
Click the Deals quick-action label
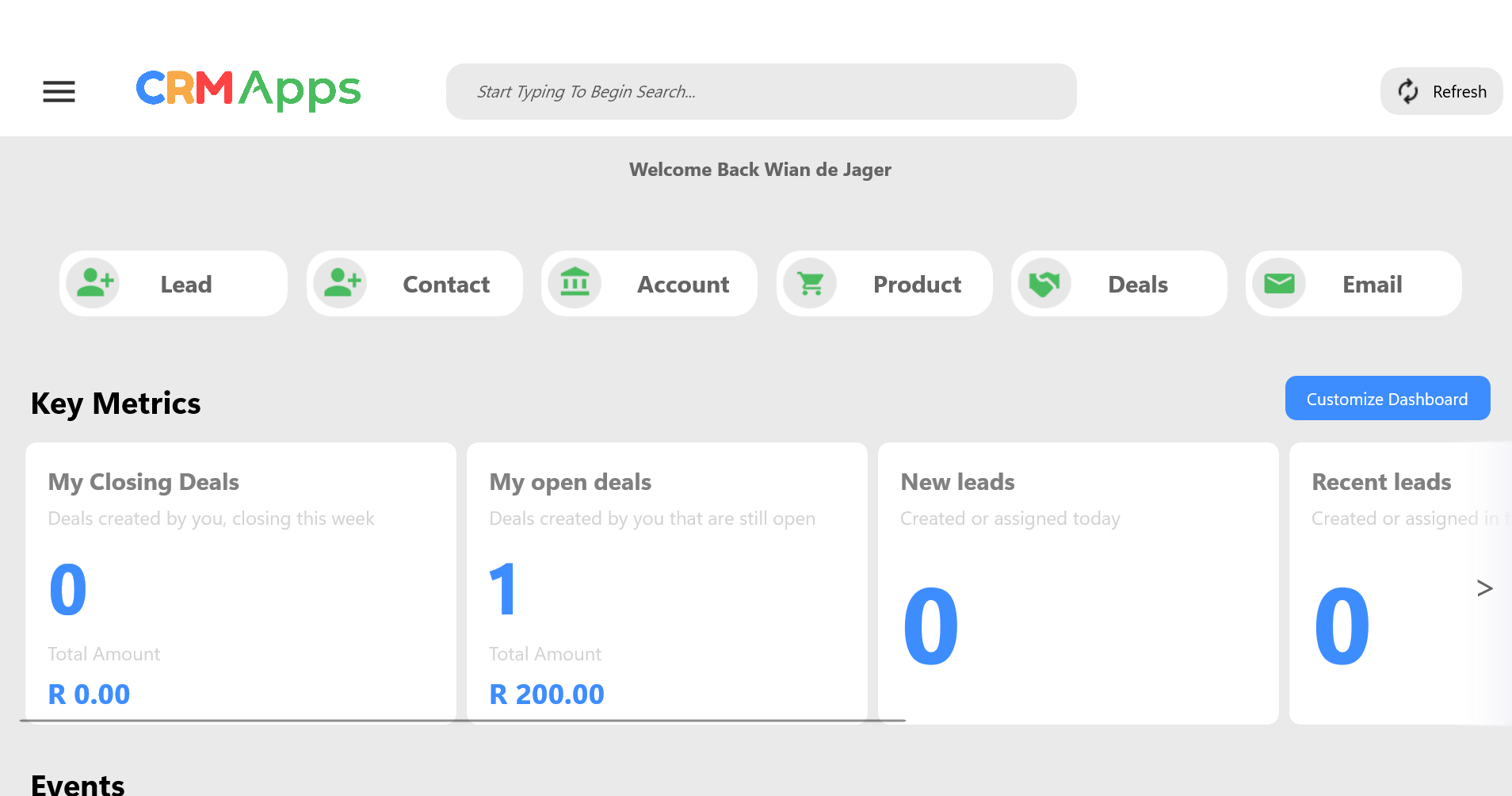click(x=1137, y=285)
